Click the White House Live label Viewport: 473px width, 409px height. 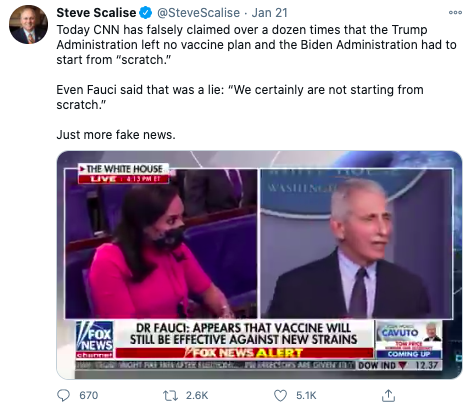[124, 173]
